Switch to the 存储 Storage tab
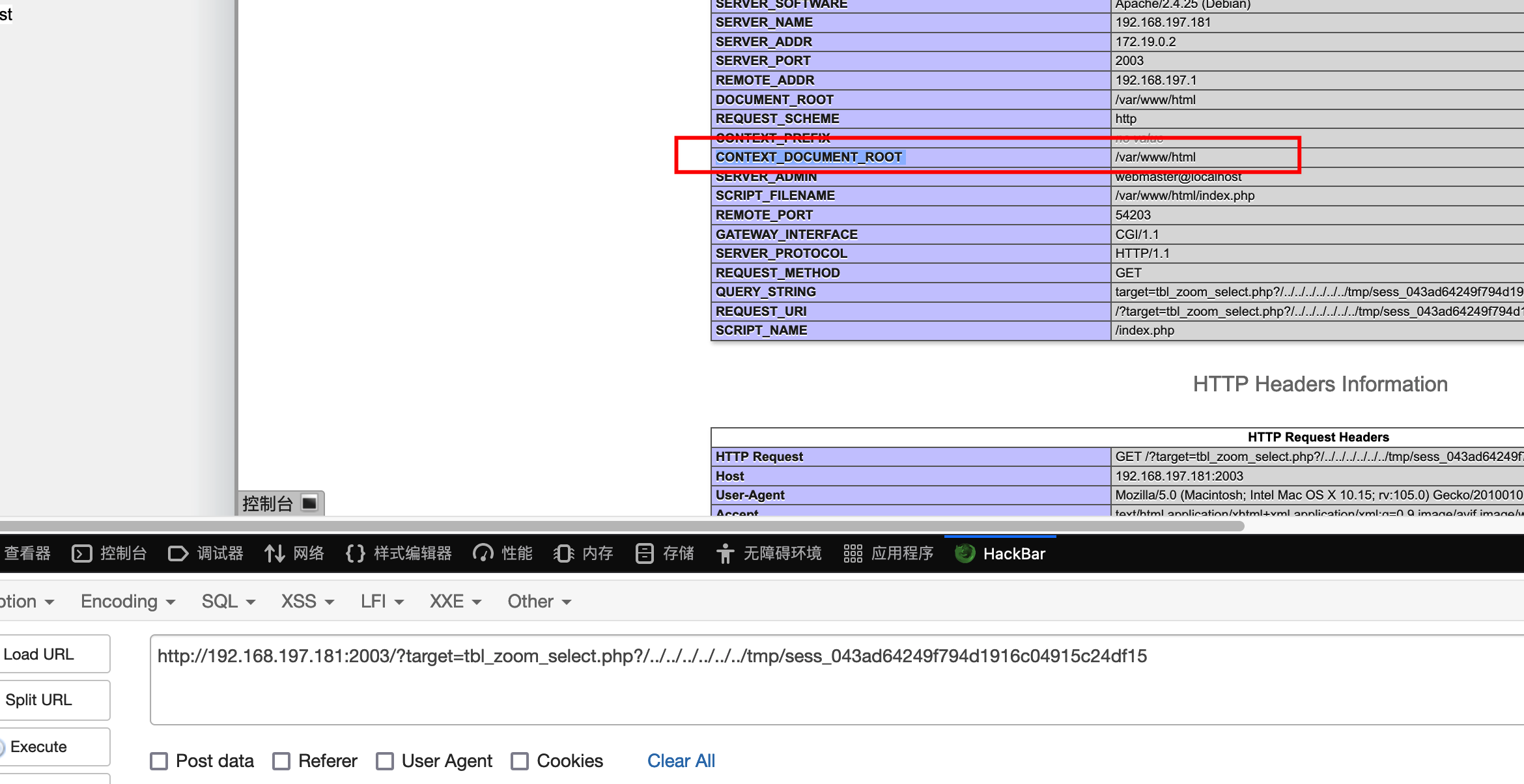 [665, 553]
